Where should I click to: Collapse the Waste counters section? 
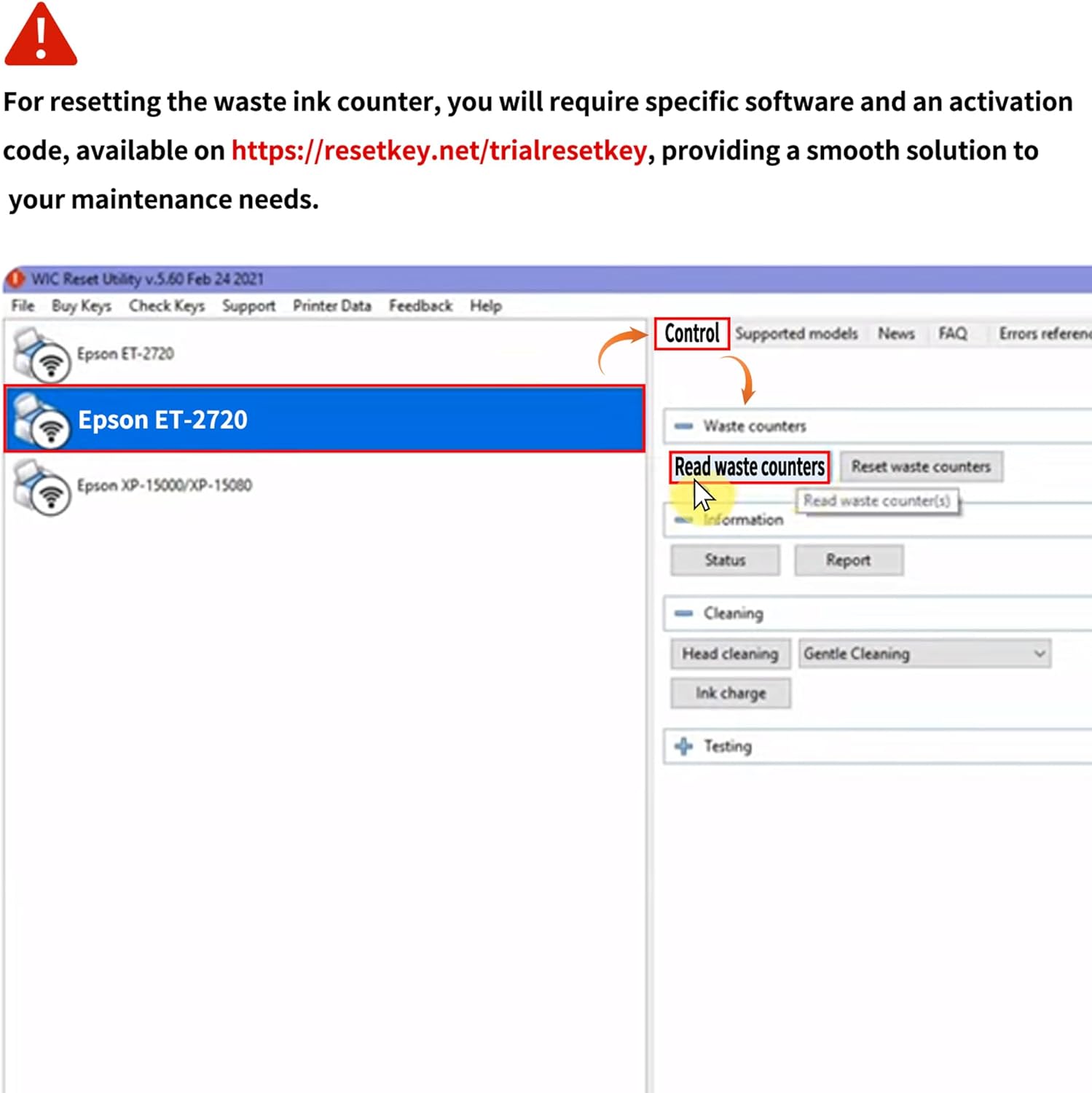pyautogui.click(x=683, y=426)
